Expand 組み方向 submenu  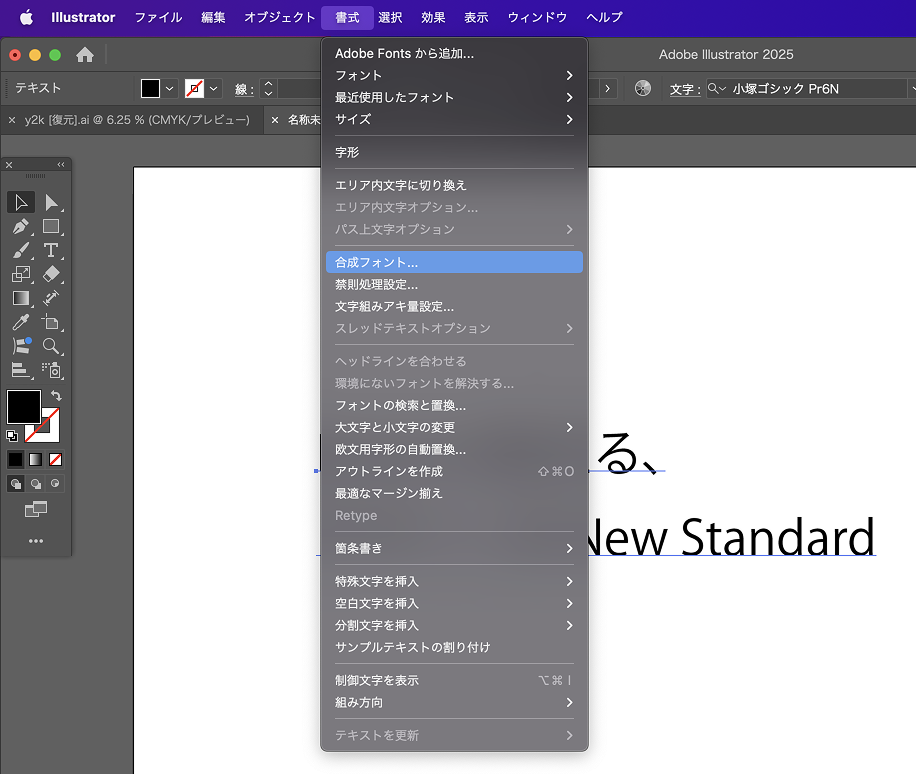click(x=454, y=703)
